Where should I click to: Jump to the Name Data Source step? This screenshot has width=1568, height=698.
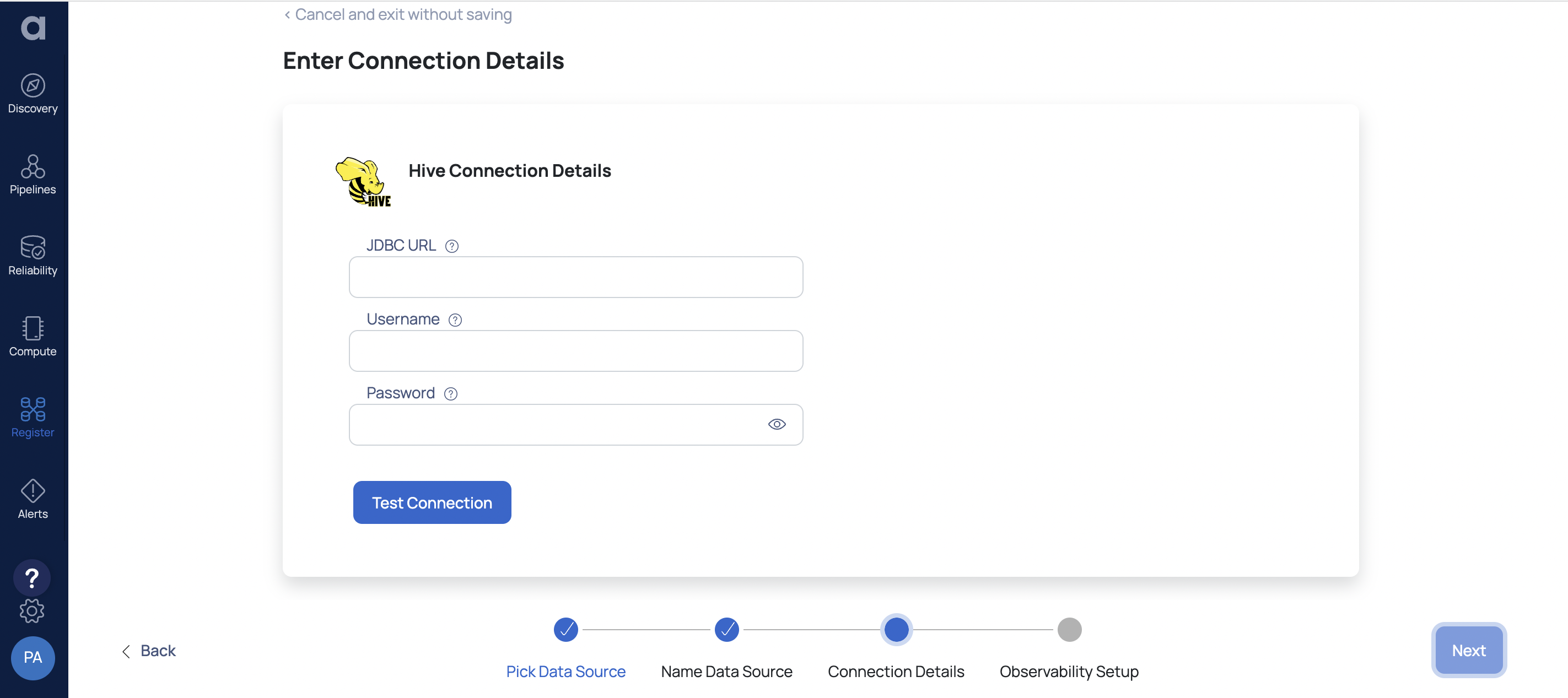click(x=727, y=671)
